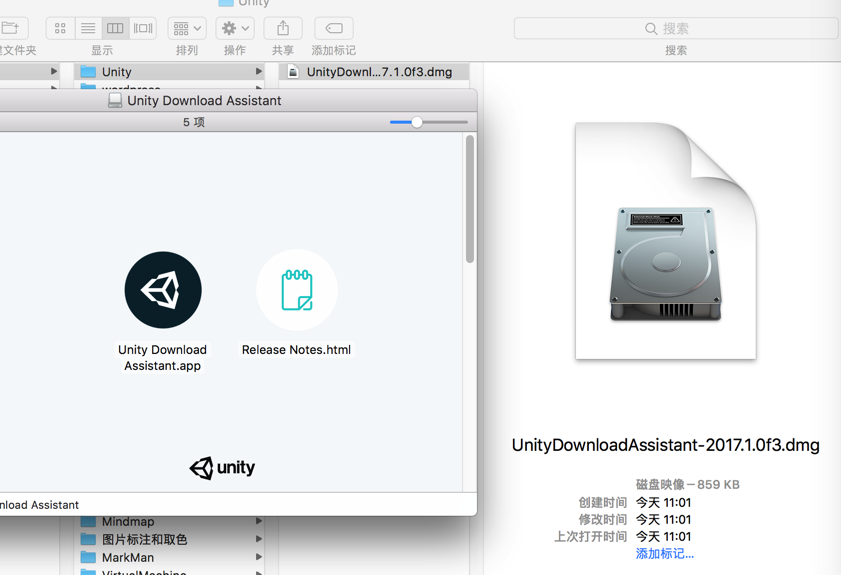Screen dimensions: 841x575
Task: Click the Unity Download Assistant window title
Action: point(204,100)
